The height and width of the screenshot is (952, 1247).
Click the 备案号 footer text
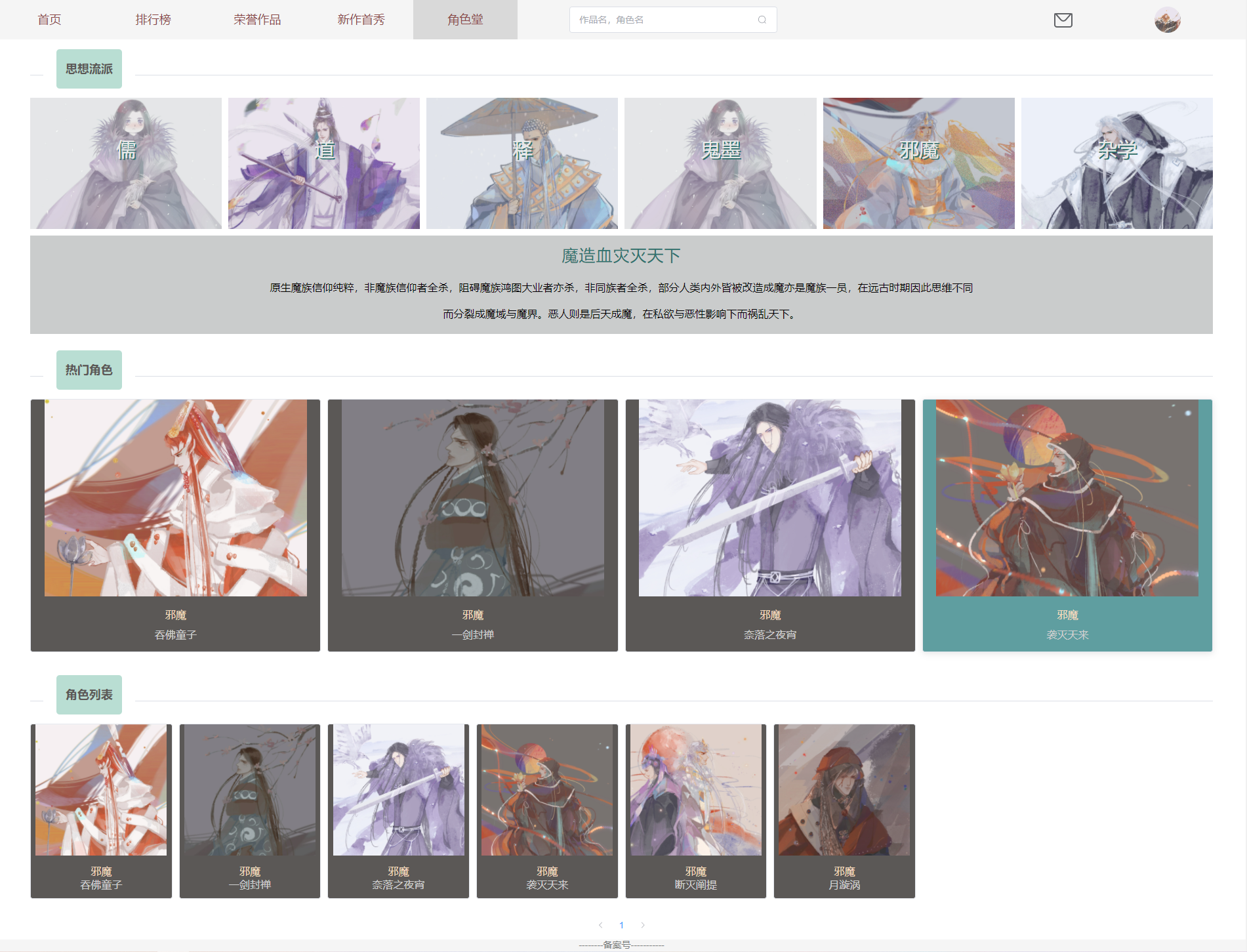click(621, 945)
